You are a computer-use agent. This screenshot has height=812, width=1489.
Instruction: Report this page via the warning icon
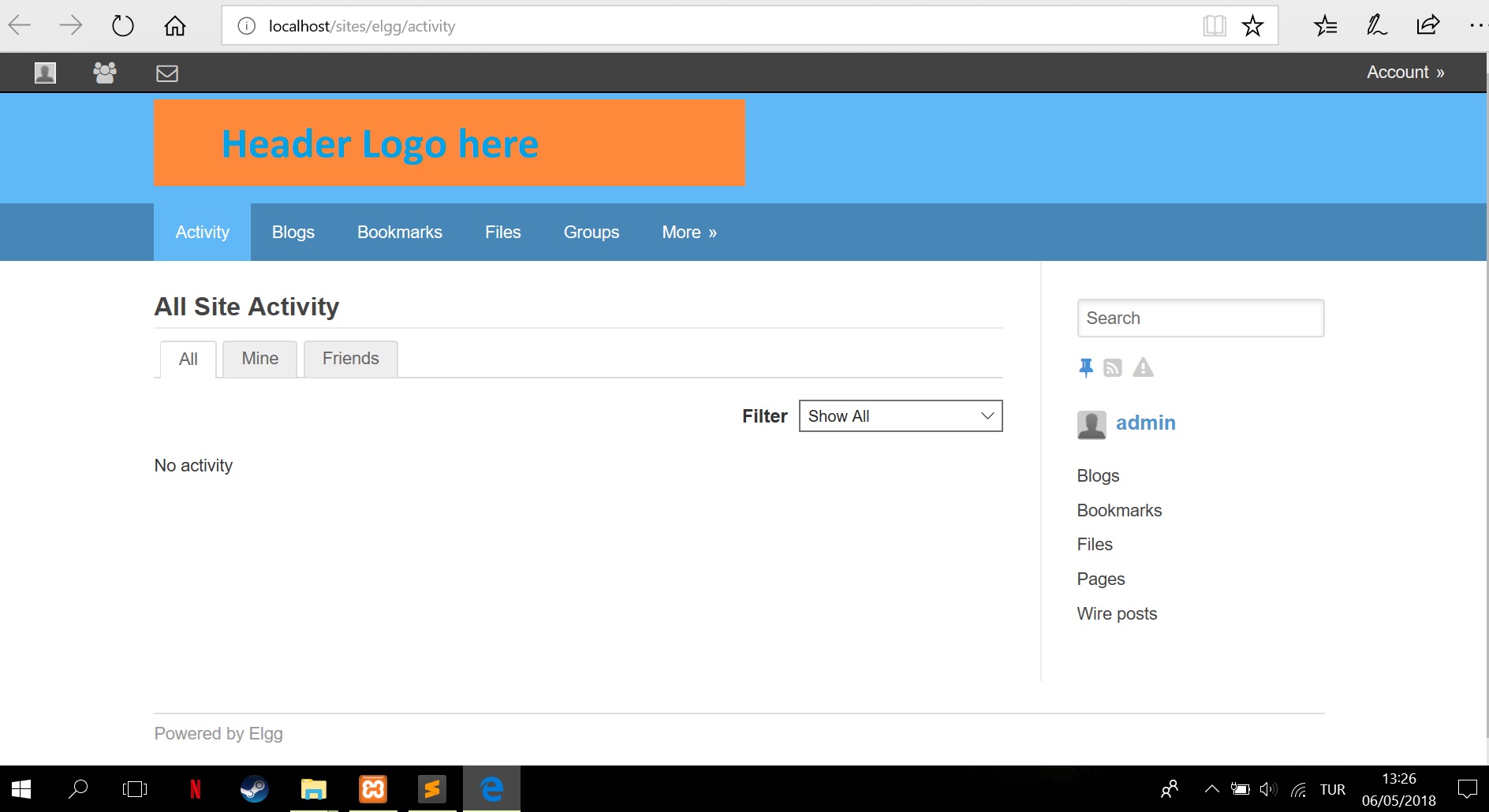[x=1142, y=367]
